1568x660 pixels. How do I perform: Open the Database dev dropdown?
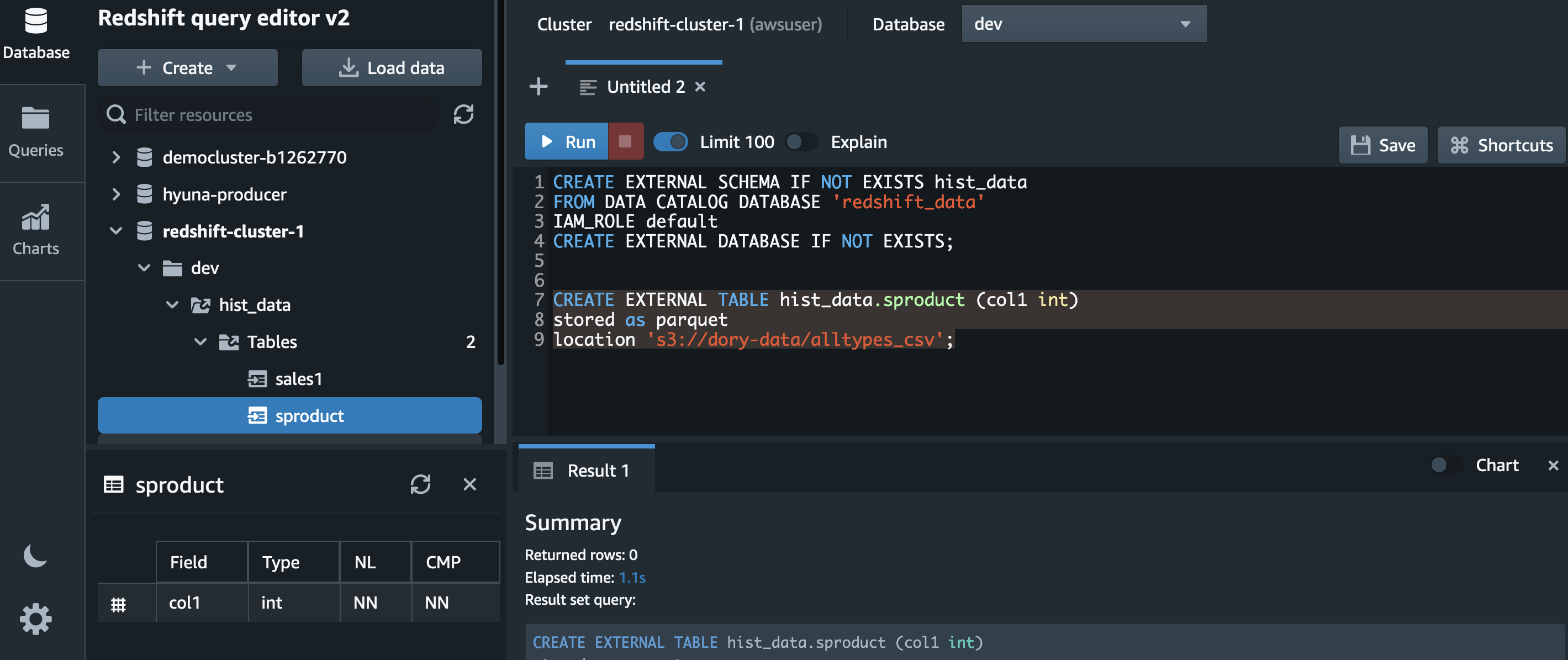pos(1084,24)
